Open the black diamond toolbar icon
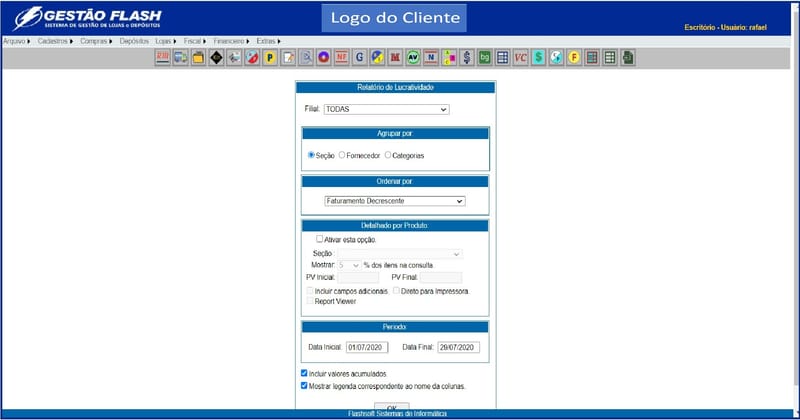The image size is (800, 420). (217, 58)
